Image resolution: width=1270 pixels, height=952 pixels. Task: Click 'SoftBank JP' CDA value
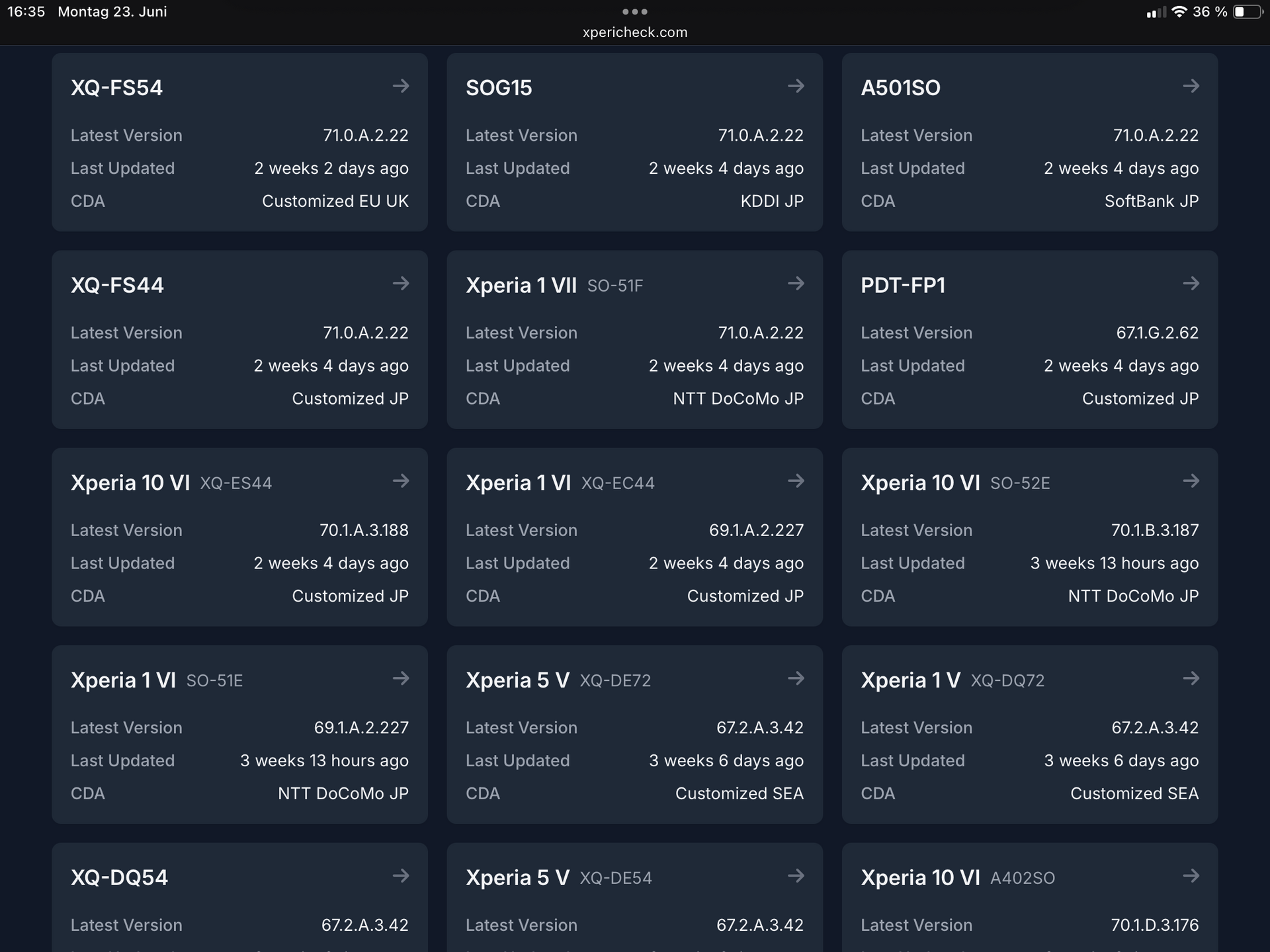(x=1152, y=202)
